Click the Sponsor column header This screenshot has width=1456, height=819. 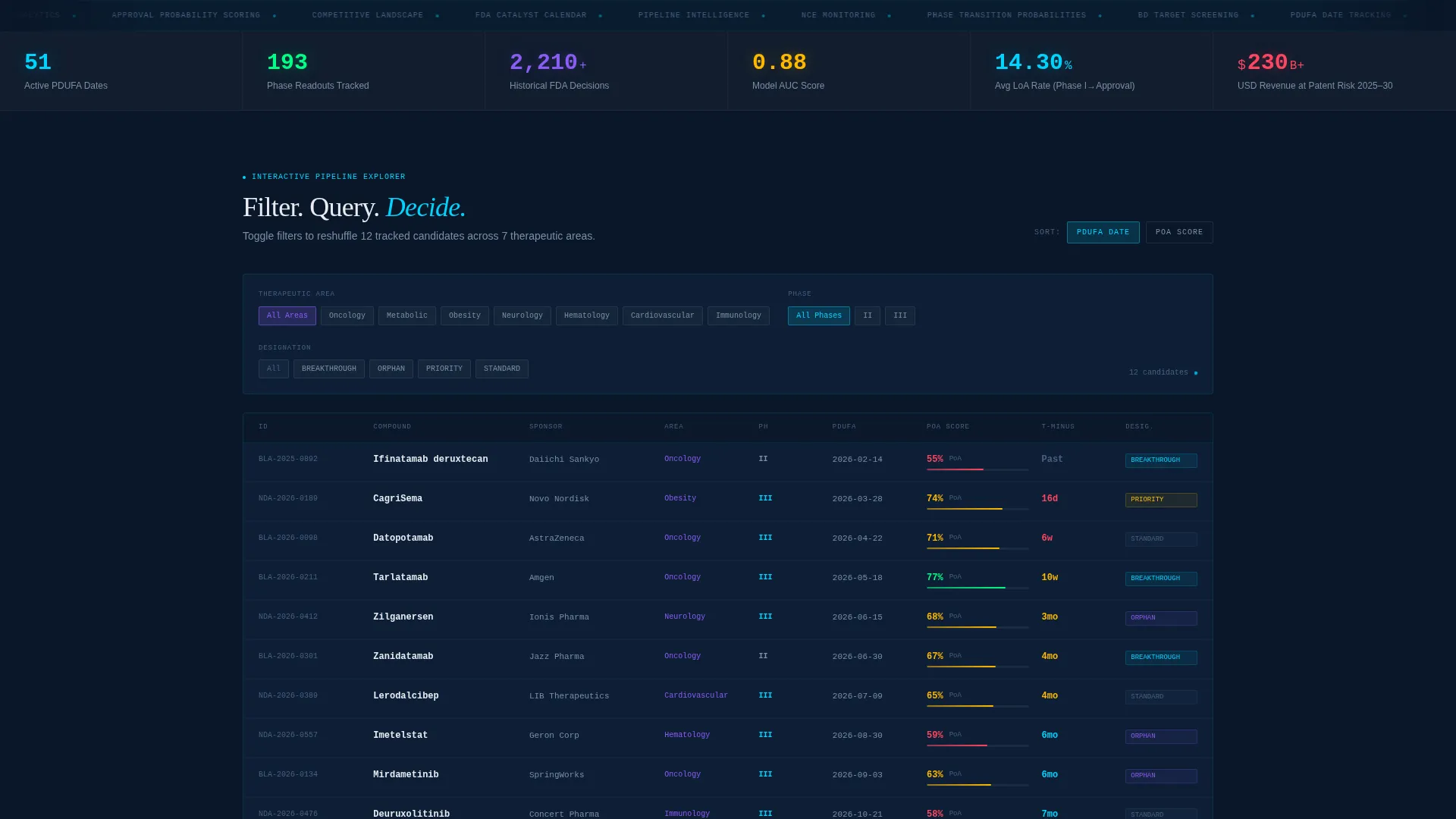pos(545,426)
